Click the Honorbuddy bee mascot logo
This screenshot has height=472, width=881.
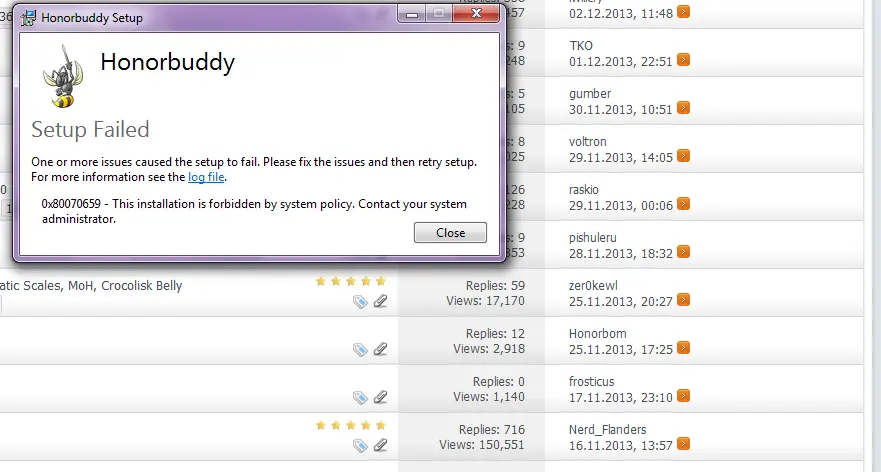63,76
